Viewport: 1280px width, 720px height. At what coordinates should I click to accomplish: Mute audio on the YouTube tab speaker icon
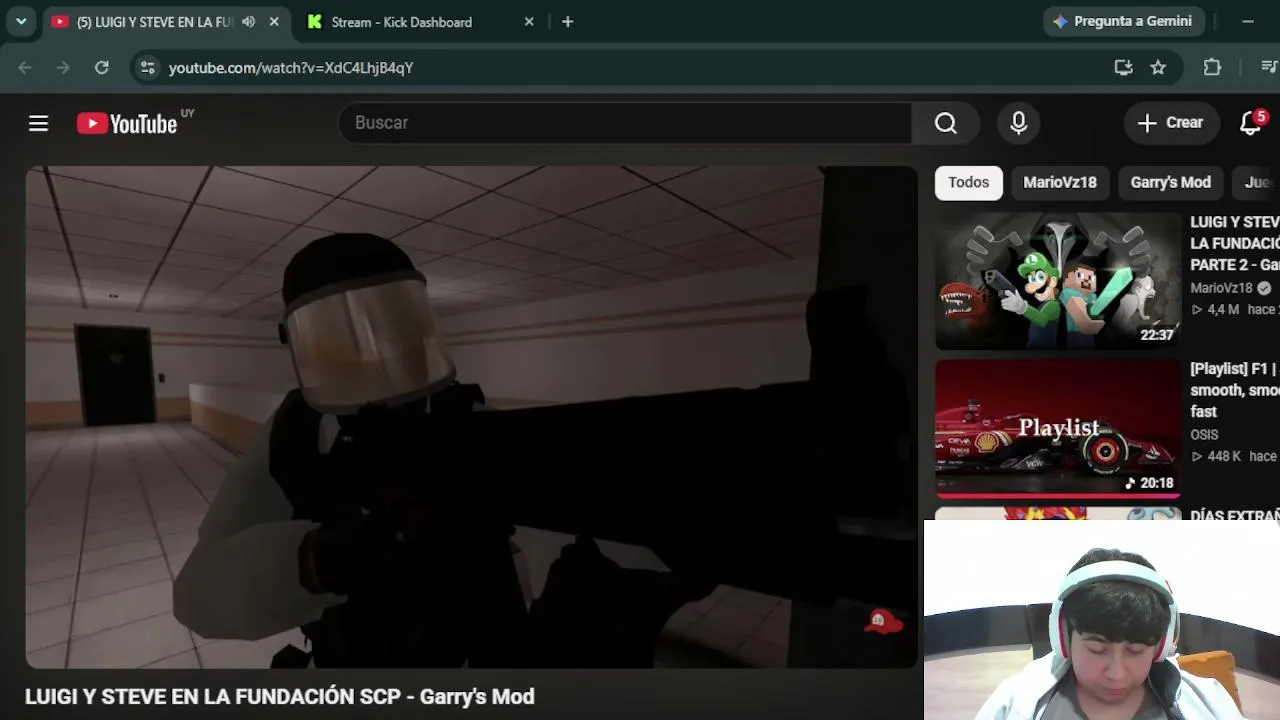click(x=248, y=22)
